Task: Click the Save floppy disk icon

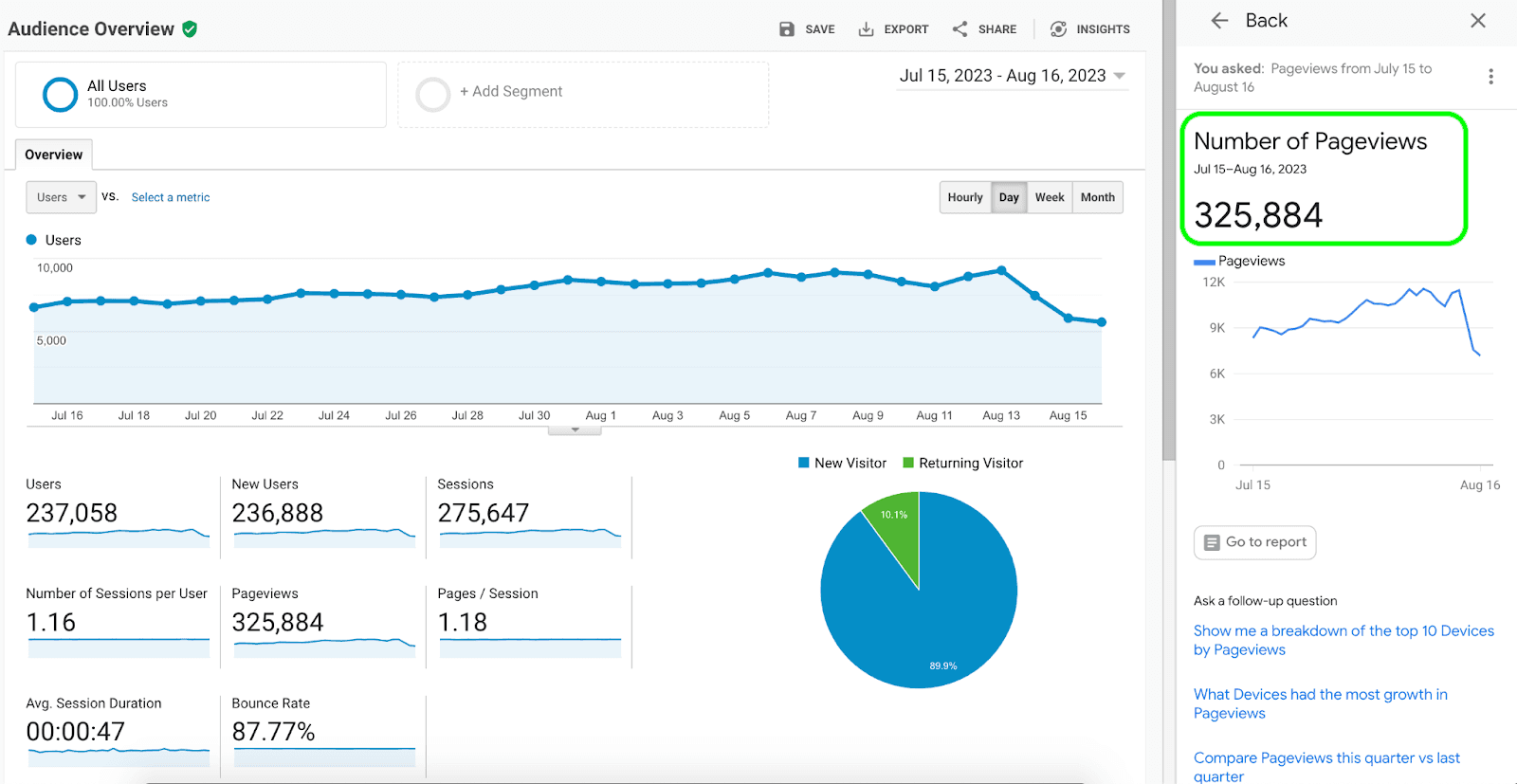Action: (787, 29)
